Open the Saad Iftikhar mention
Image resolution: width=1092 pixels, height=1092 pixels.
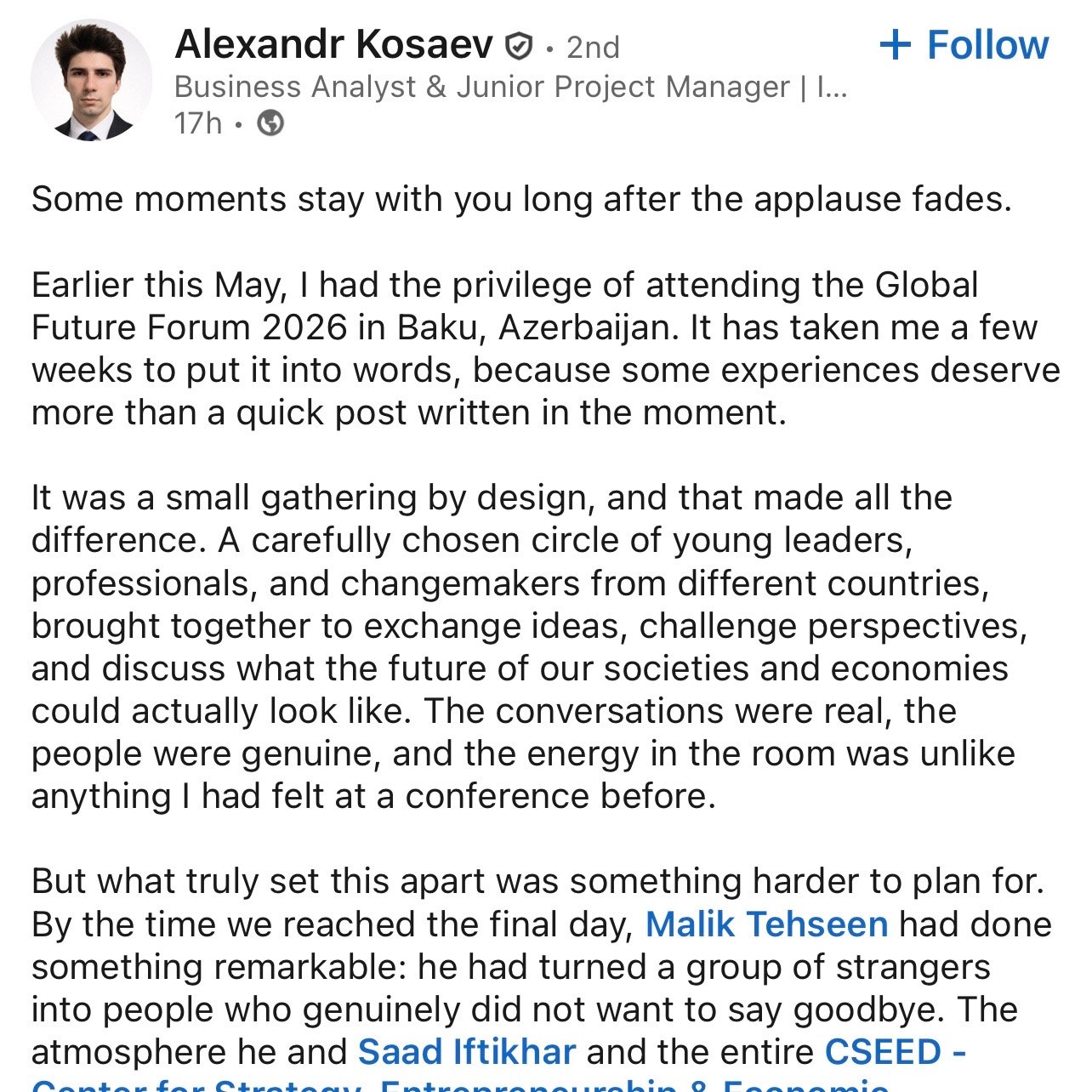(467, 1052)
